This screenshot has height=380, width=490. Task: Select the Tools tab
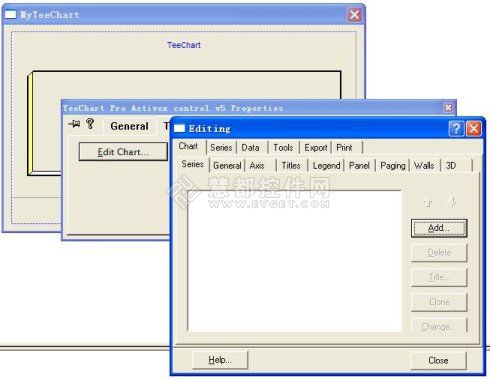(x=283, y=148)
